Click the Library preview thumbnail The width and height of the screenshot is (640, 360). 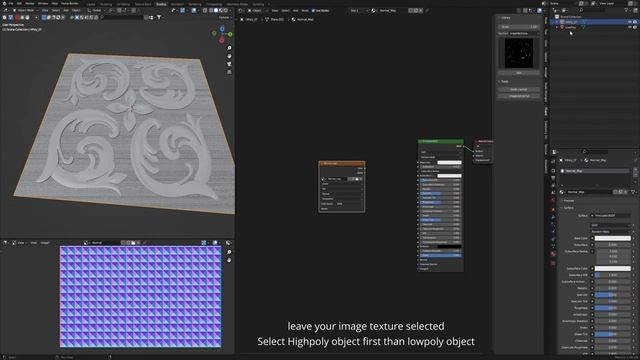point(519,53)
